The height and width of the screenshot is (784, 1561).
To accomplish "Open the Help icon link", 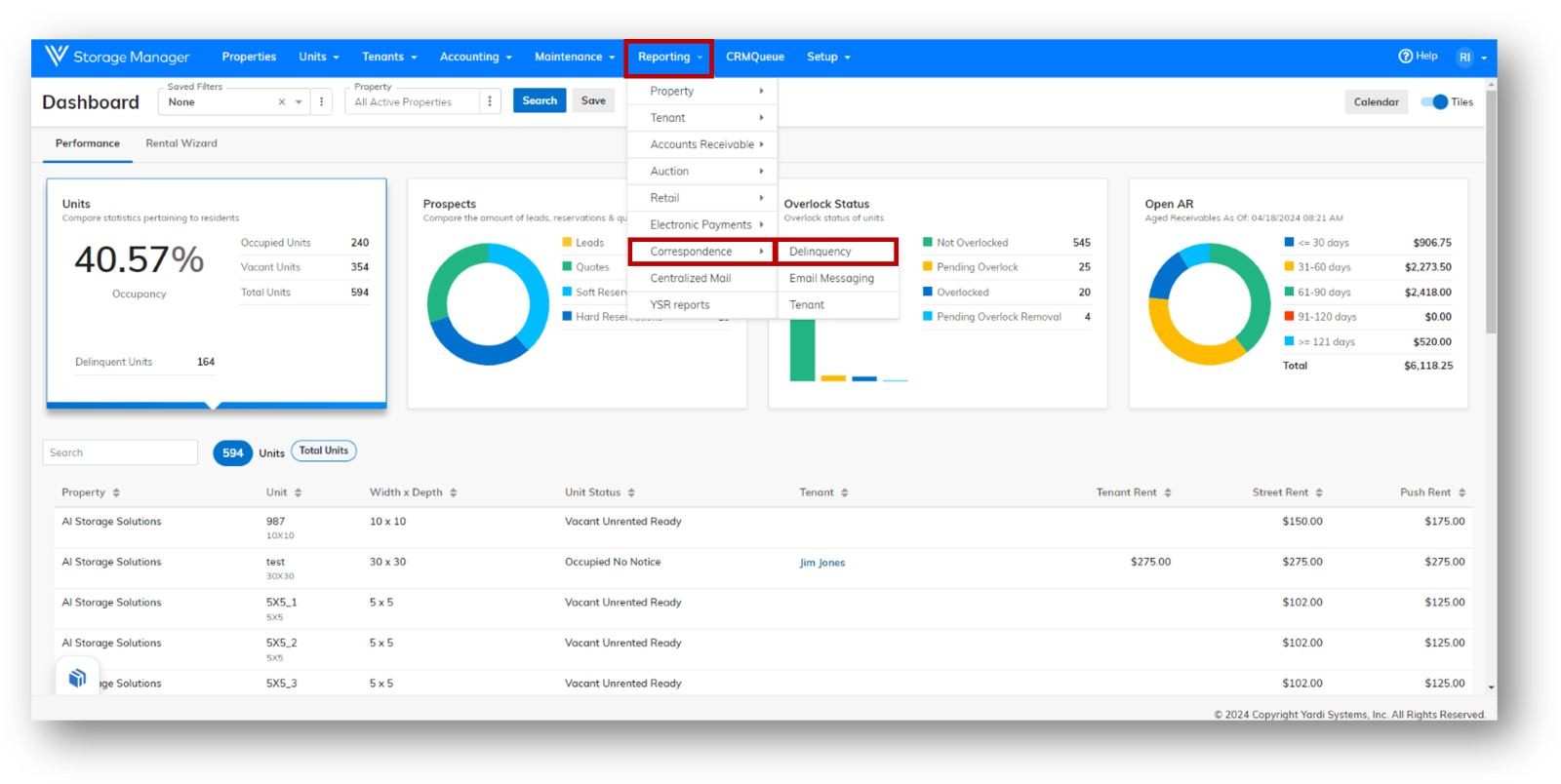I will pos(1418,57).
